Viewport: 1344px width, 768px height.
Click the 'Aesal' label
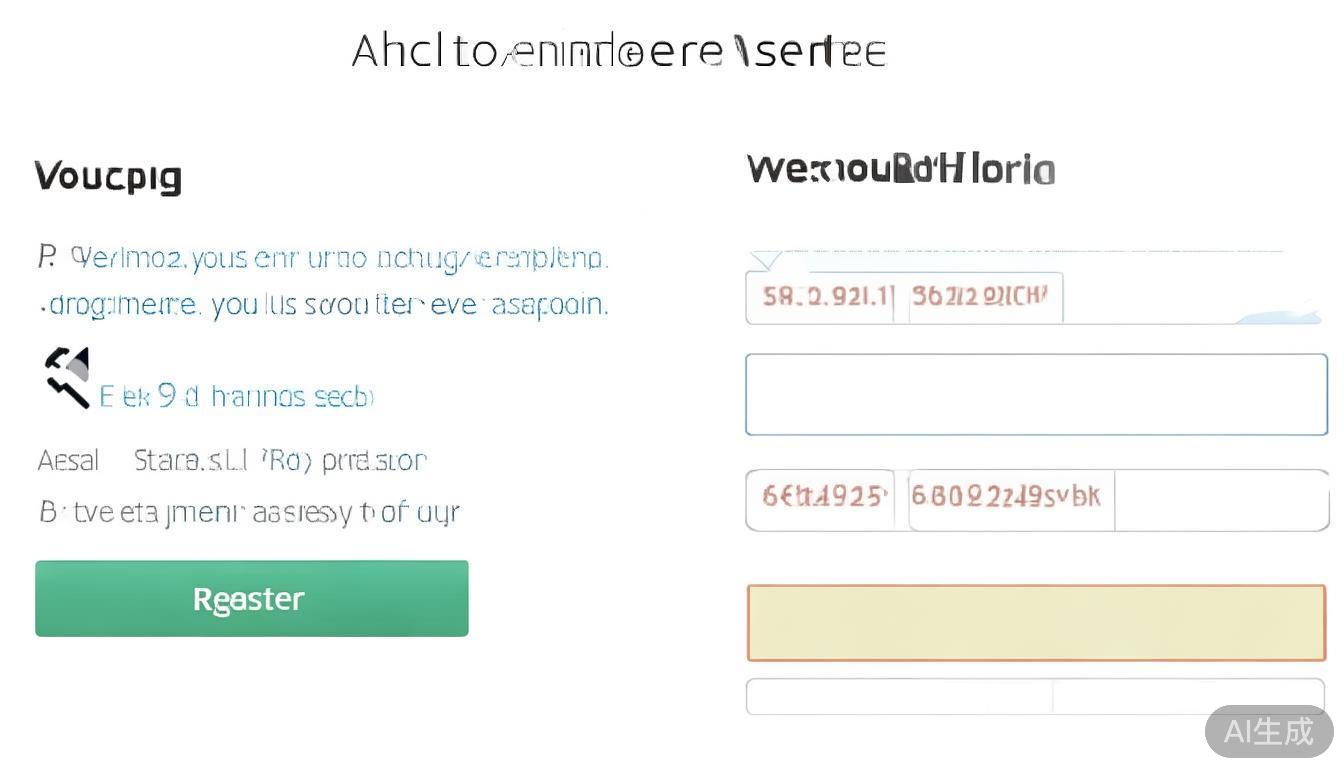[x=68, y=461]
